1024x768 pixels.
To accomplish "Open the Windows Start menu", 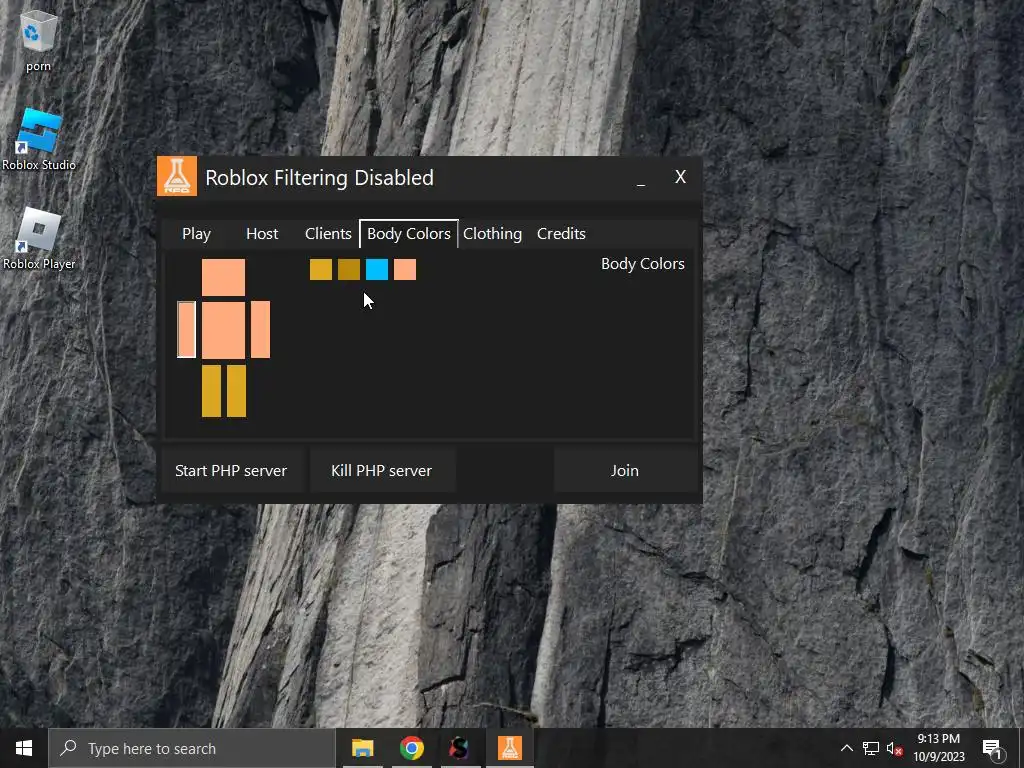I will [x=24, y=748].
